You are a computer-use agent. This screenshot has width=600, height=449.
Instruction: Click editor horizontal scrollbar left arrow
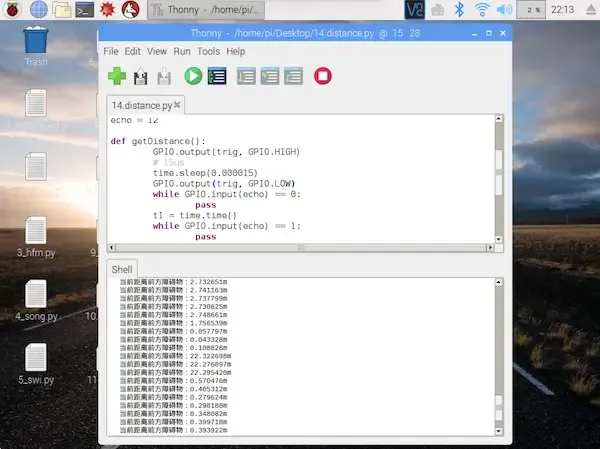111,247
